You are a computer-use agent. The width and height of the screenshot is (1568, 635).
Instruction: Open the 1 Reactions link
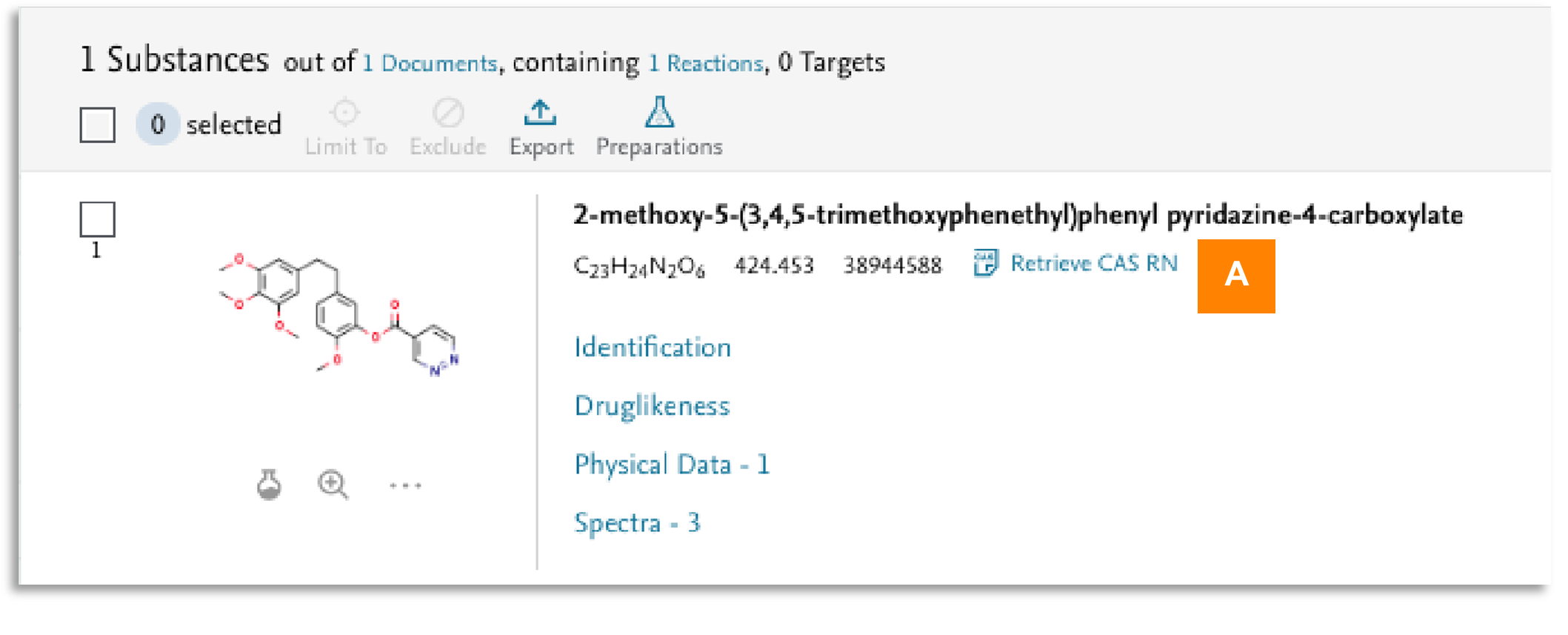click(x=706, y=63)
